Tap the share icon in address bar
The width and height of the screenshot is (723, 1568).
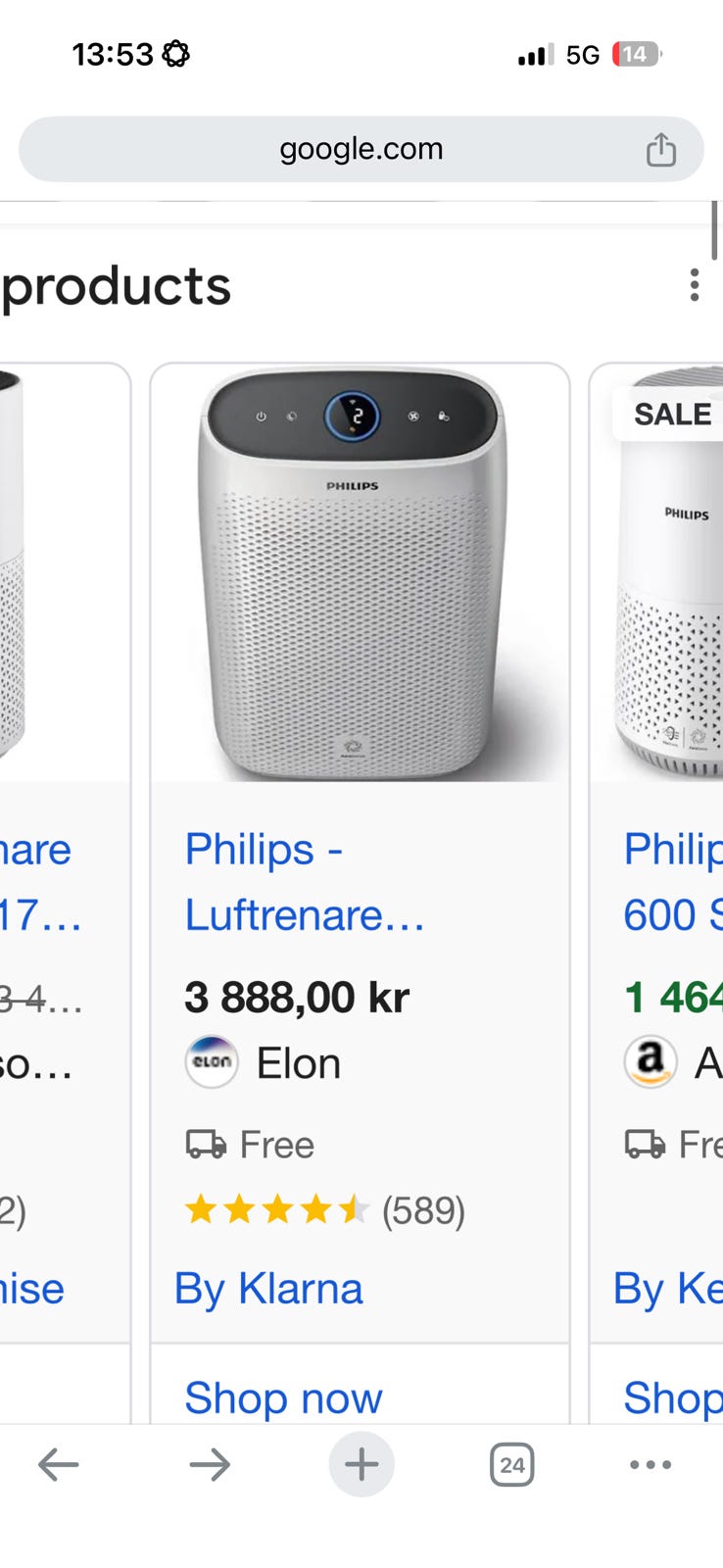pyautogui.click(x=660, y=150)
